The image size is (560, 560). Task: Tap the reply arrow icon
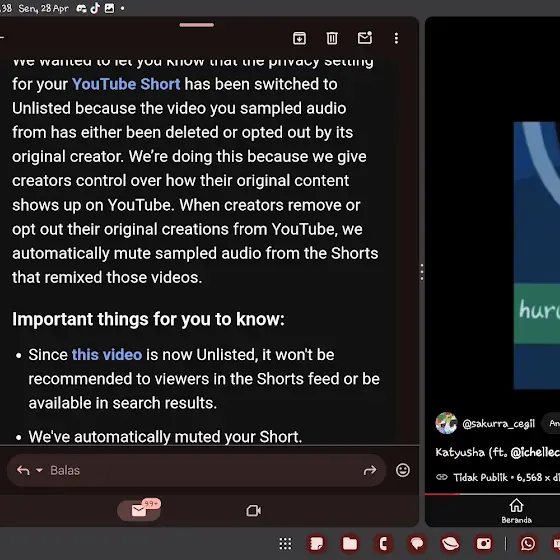click(x=23, y=470)
